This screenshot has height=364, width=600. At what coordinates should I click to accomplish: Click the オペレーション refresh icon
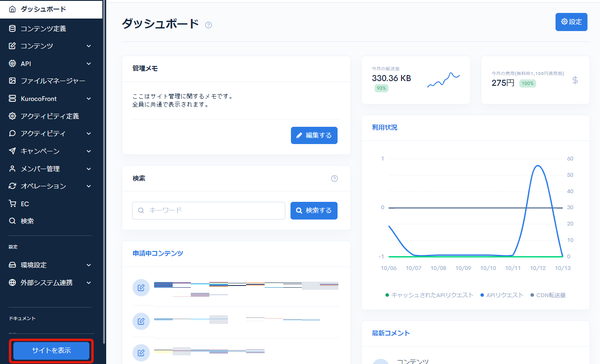pos(12,186)
